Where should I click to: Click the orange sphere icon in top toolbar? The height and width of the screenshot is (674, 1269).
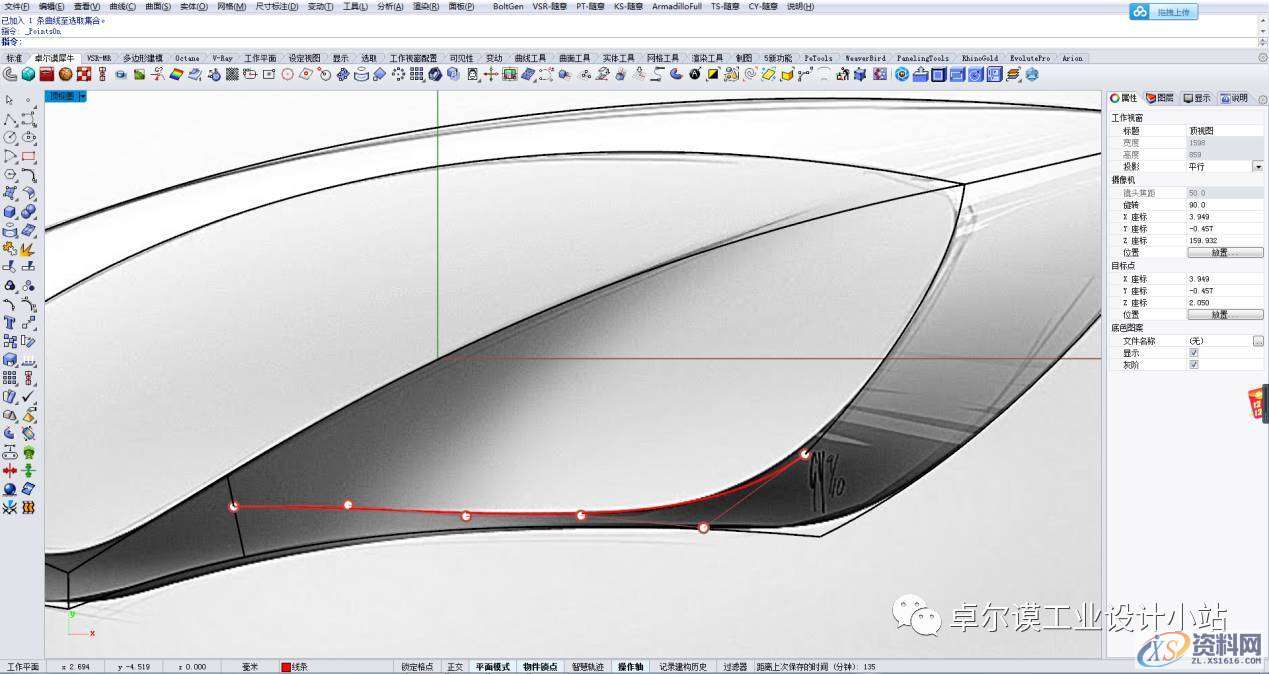(65, 74)
